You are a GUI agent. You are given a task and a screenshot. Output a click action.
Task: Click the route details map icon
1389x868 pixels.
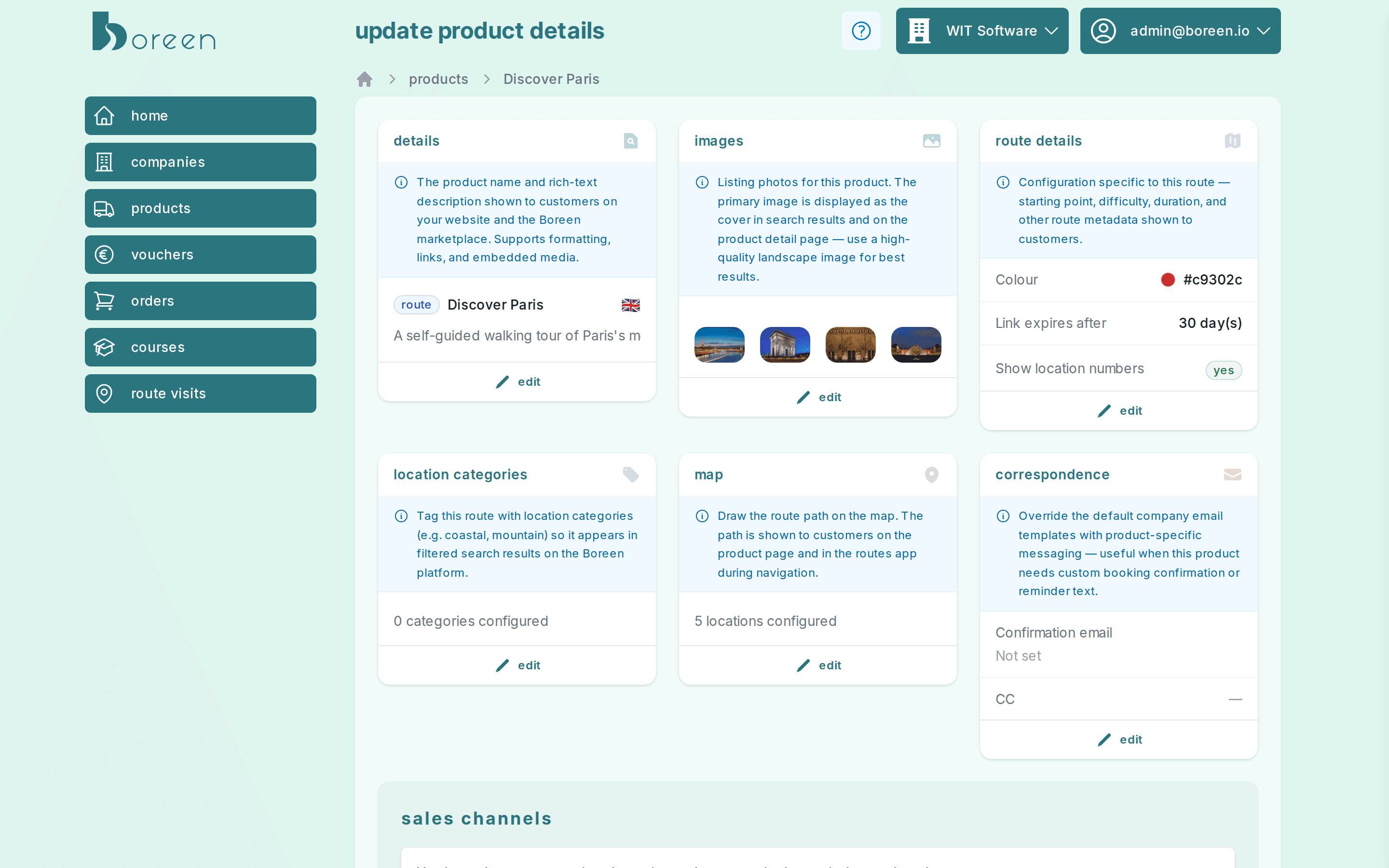(x=1232, y=141)
